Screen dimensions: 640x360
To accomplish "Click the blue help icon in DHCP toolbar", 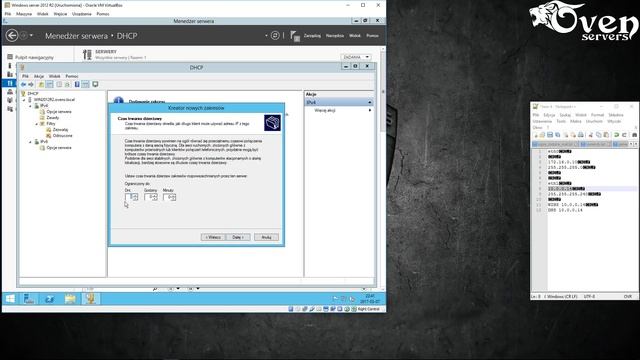I will point(77,84).
